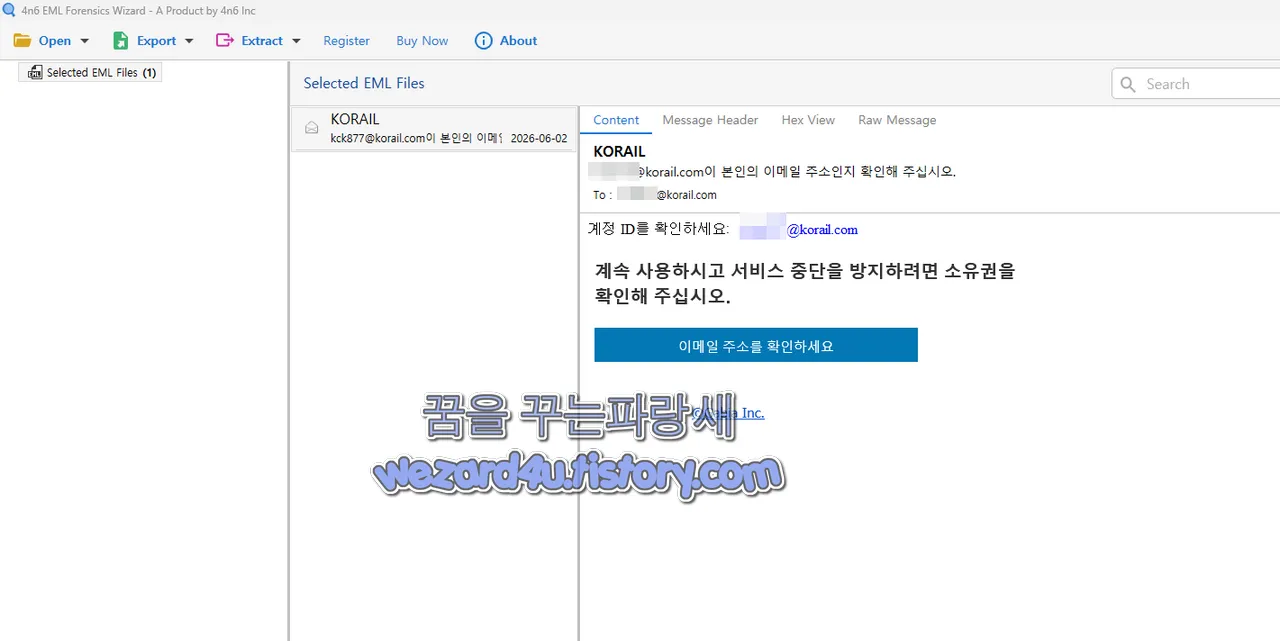This screenshot has width=1280, height=641.
Task: Click the 2026-06-02 date in message list
Action: (538, 139)
